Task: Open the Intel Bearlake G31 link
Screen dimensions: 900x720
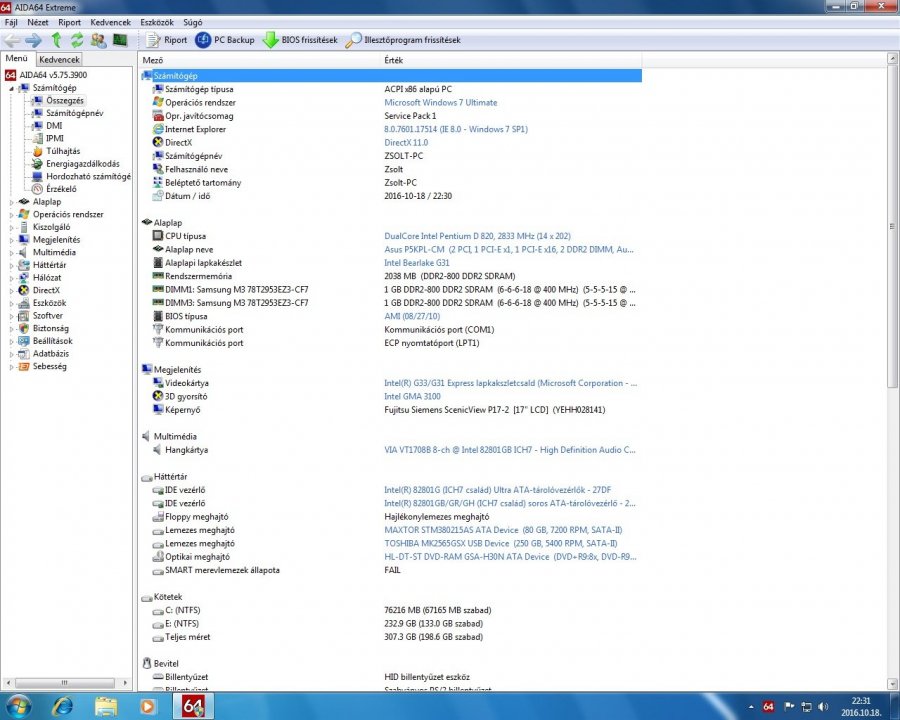Action: [417, 262]
